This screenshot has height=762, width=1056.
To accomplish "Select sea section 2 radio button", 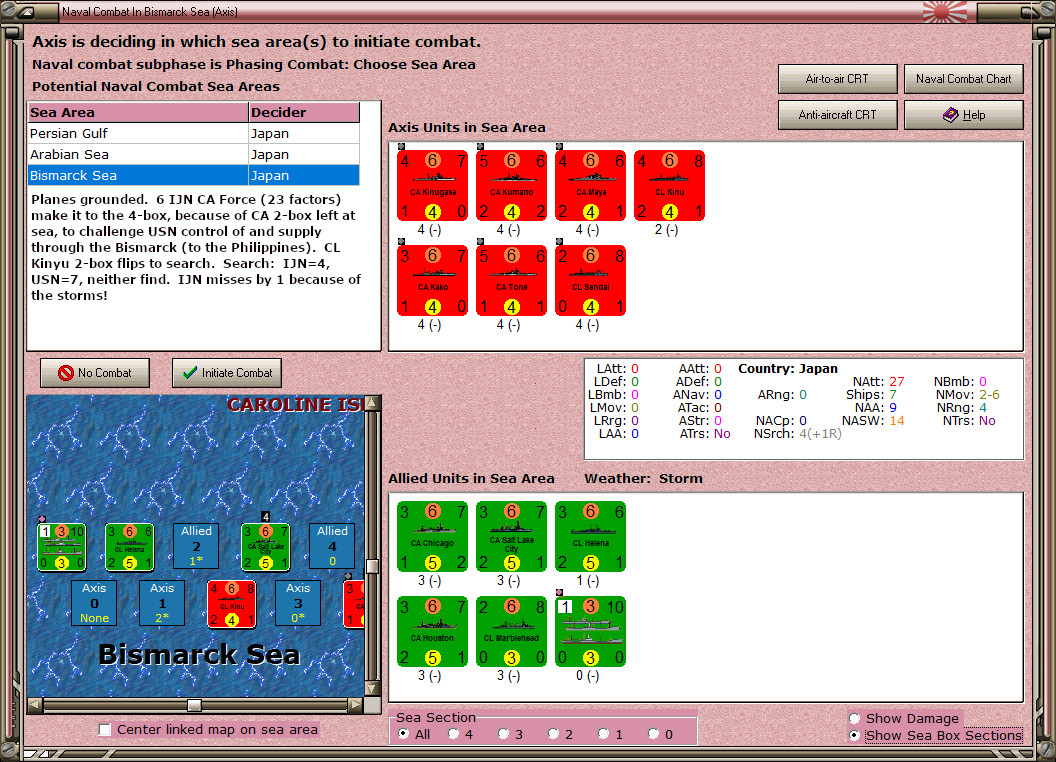I will click(553, 734).
